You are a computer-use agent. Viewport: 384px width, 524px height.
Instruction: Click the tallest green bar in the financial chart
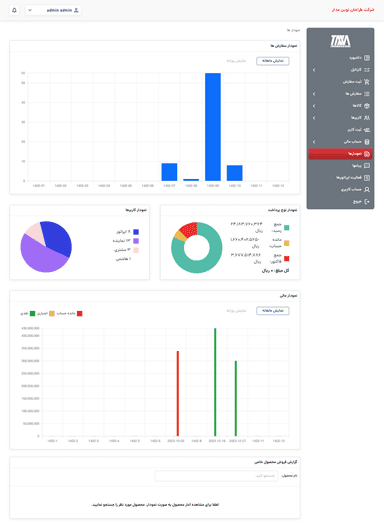click(215, 382)
